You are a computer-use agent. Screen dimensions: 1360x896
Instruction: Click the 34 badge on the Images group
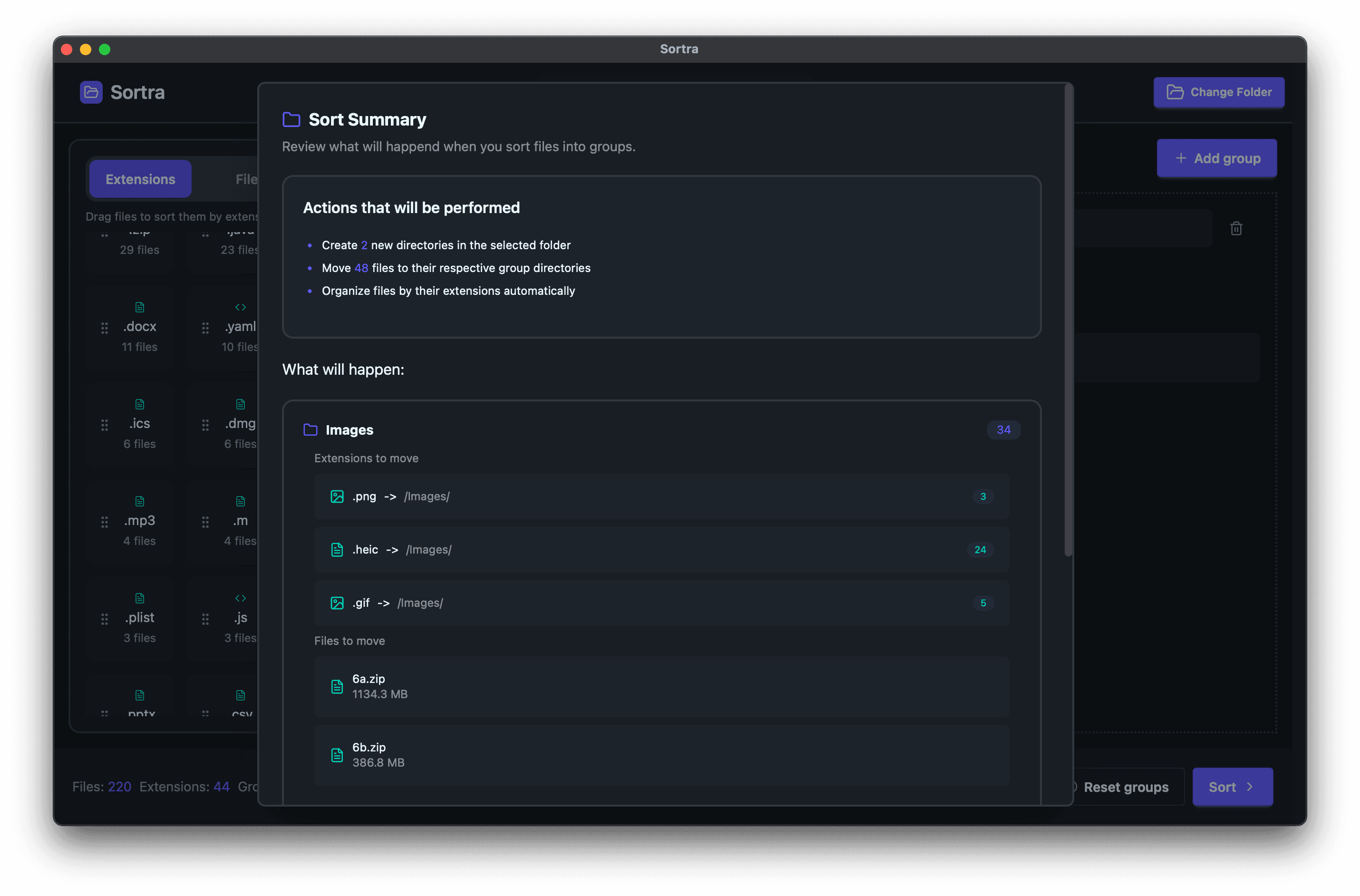coord(1003,430)
